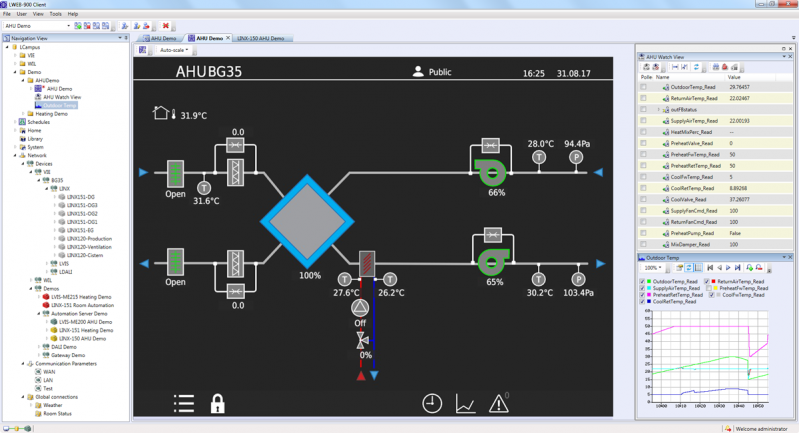This screenshot has width=799, height=433.
Task: Click the Value column header in watch view
Action: click(x=733, y=77)
